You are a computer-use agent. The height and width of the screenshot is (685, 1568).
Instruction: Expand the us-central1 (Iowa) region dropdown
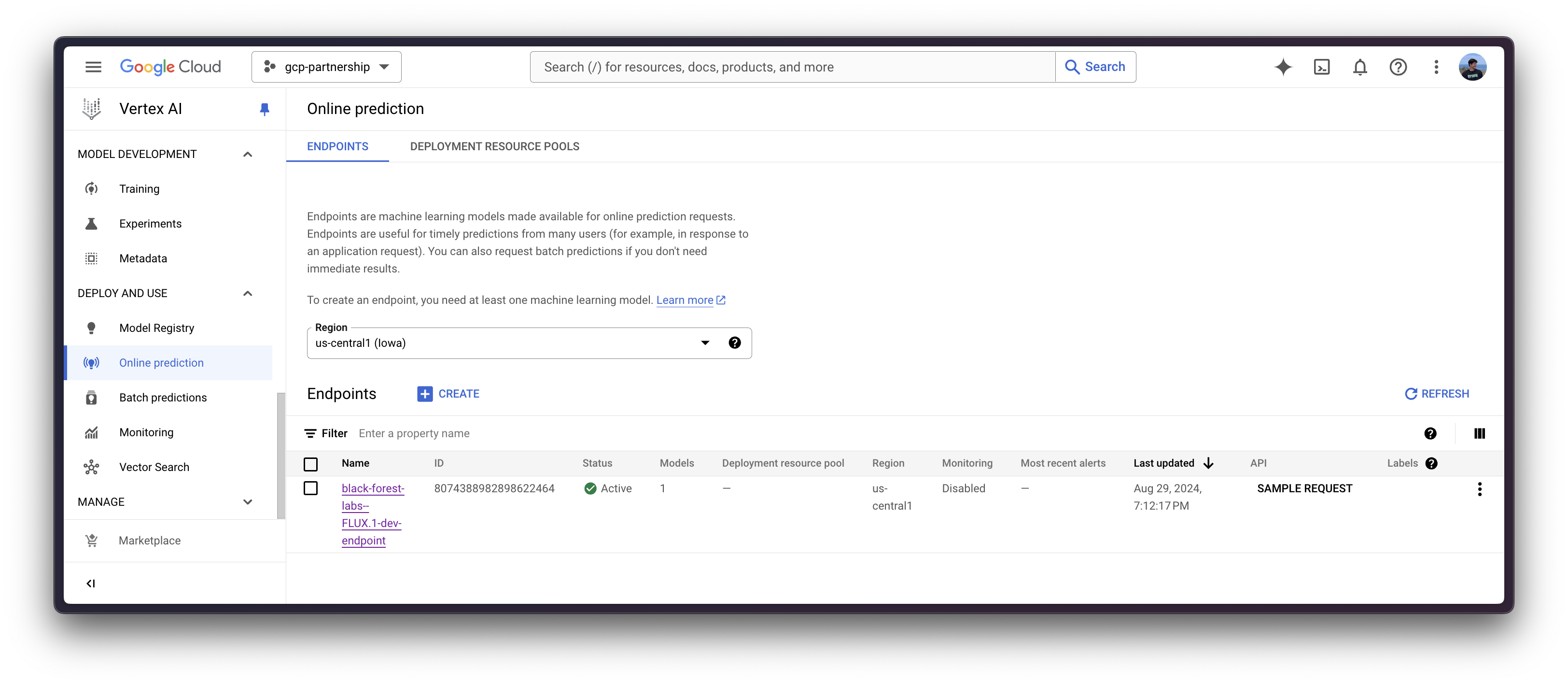pyautogui.click(x=706, y=343)
